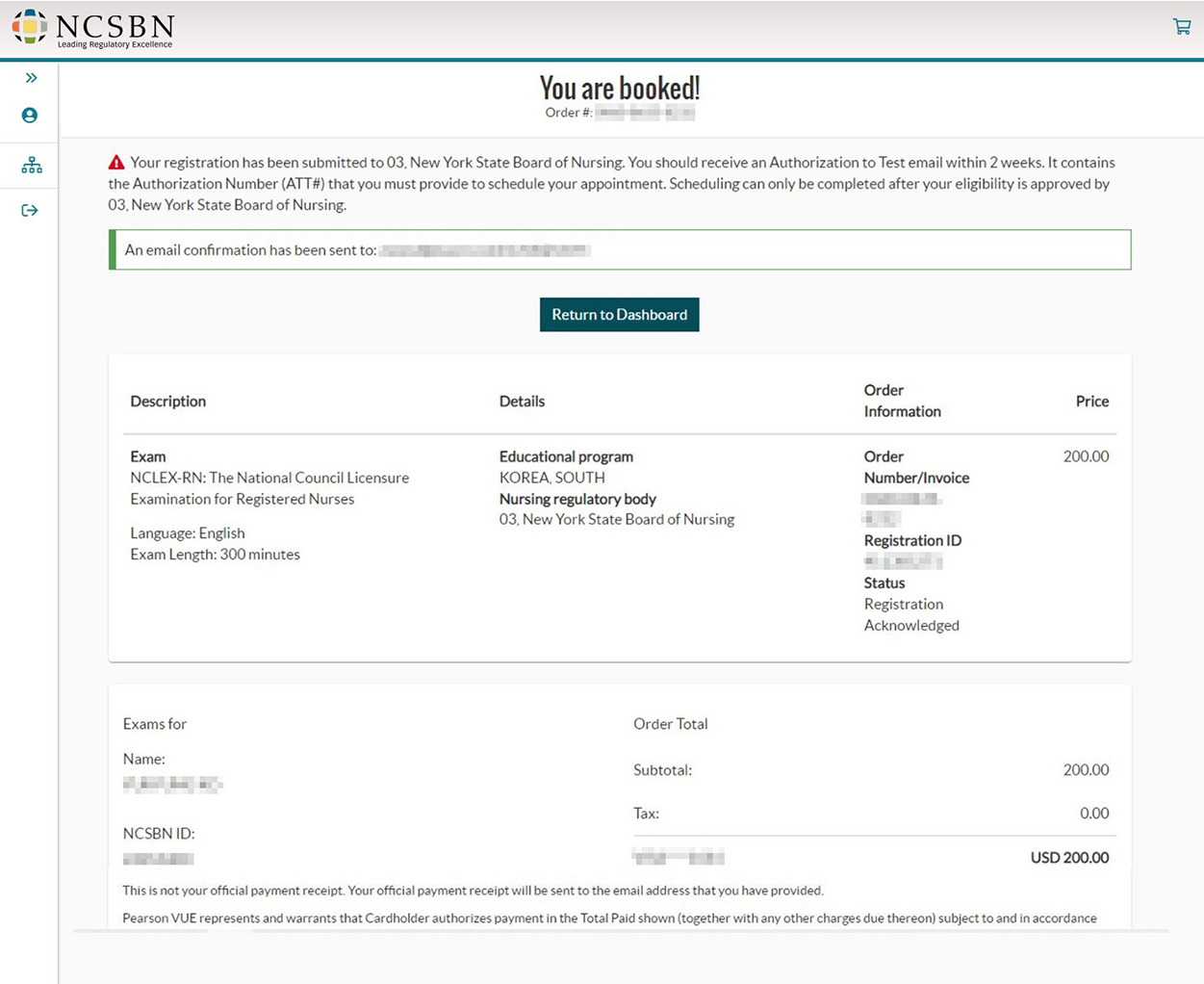Click the organization hierarchy sidebar icon
The width and height of the screenshot is (1204, 984).
(x=32, y=166)
